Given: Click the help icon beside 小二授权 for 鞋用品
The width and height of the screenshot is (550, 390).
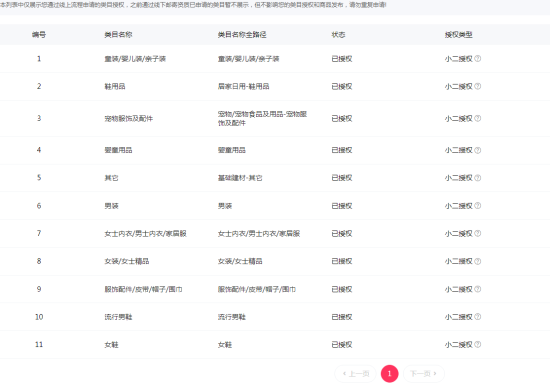Looking at the screenshot, I should coord(477,86).
